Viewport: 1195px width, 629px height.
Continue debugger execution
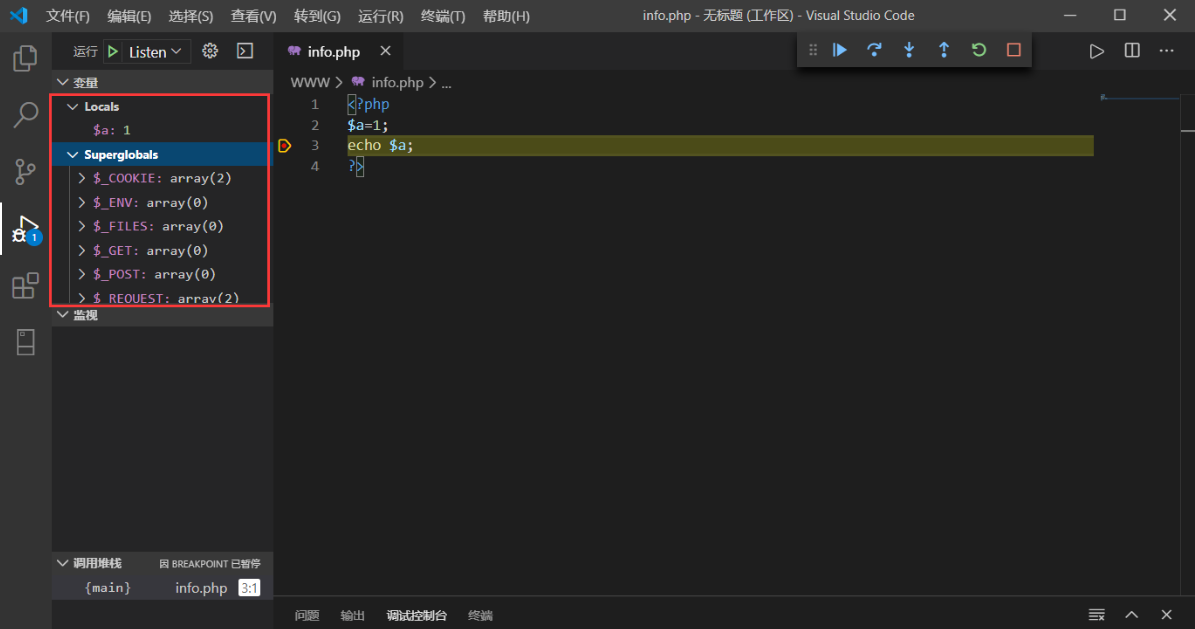point(839,49)
